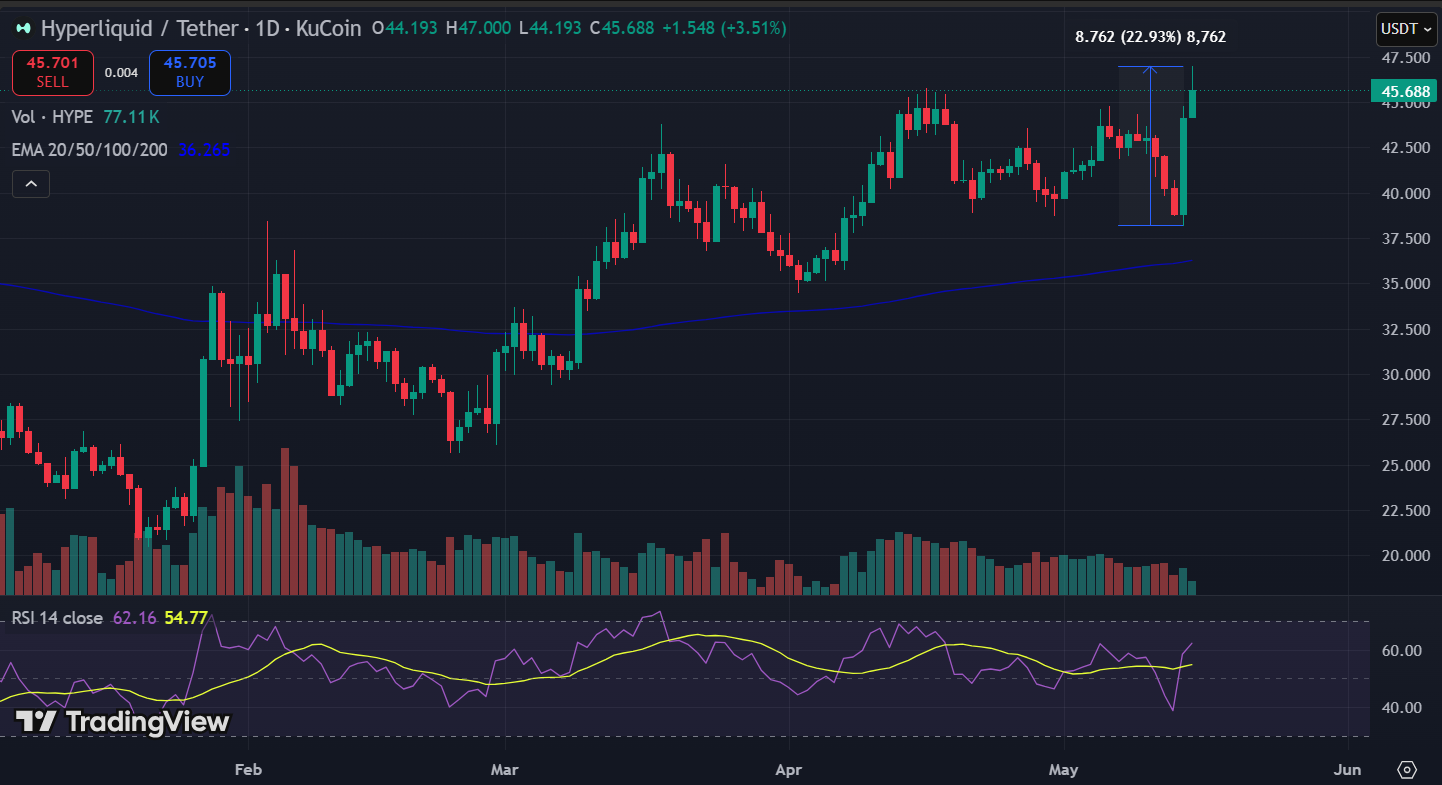Viewport: 1442px width, 785px height.
Task: Open chart settings gear icon
Action: pos(1407,770)
